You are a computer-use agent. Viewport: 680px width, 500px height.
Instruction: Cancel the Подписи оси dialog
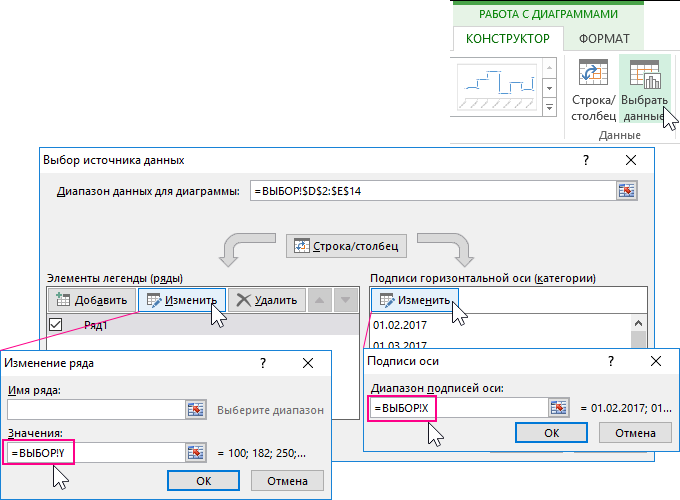click(635, 432)
